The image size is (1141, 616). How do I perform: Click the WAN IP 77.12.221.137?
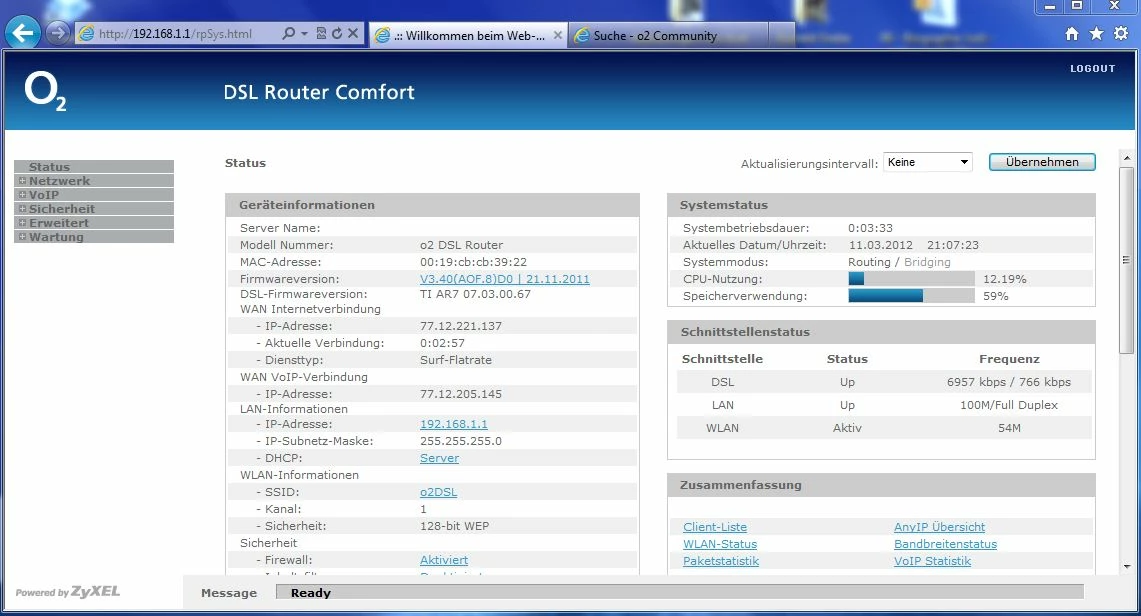(461, 326)
